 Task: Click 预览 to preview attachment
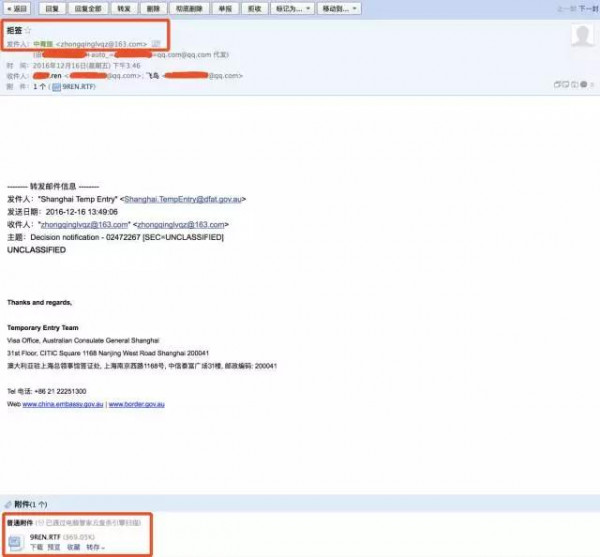point(54,547)
